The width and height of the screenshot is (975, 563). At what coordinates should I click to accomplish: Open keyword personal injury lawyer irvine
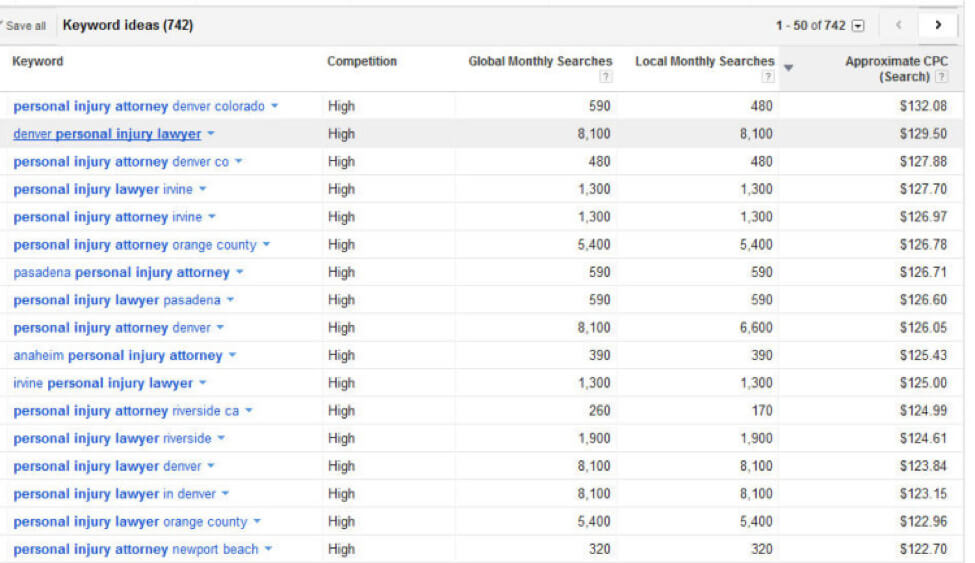point(103,189)
